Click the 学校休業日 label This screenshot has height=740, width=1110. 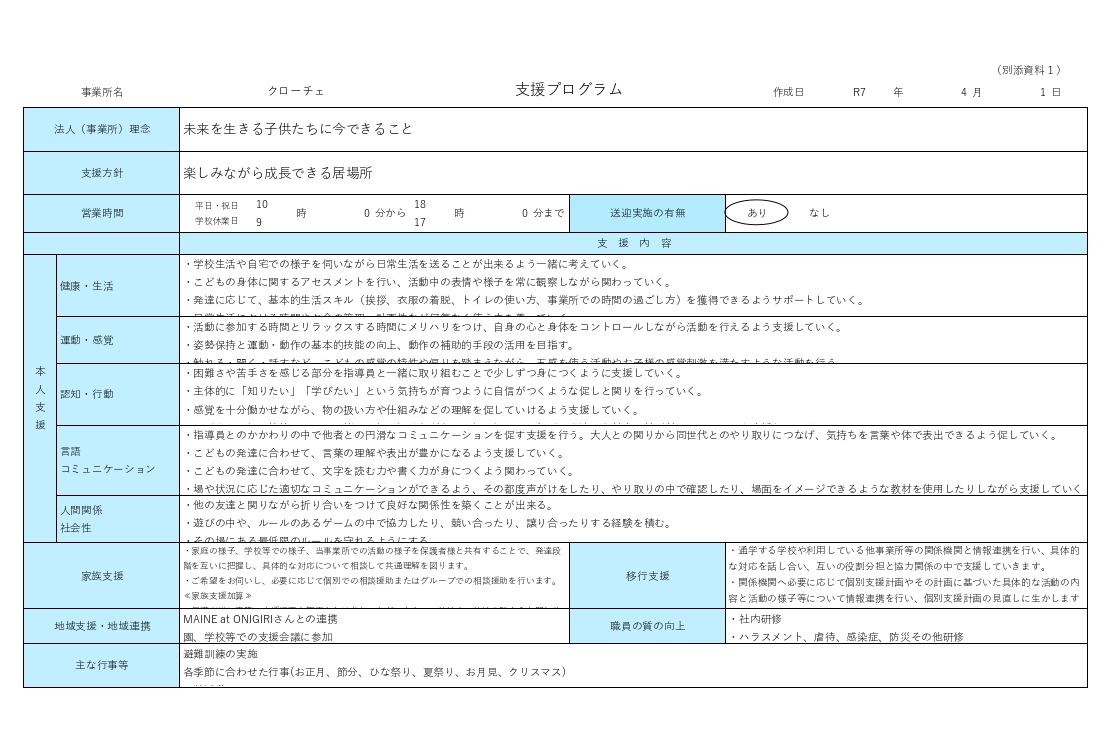click(x=217, y=221)
